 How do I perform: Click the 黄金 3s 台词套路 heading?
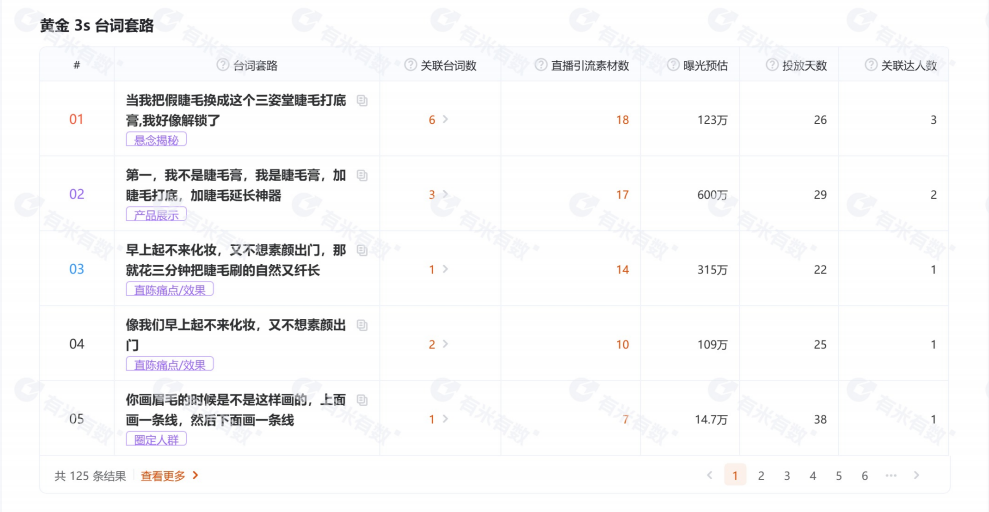[97, 26]
